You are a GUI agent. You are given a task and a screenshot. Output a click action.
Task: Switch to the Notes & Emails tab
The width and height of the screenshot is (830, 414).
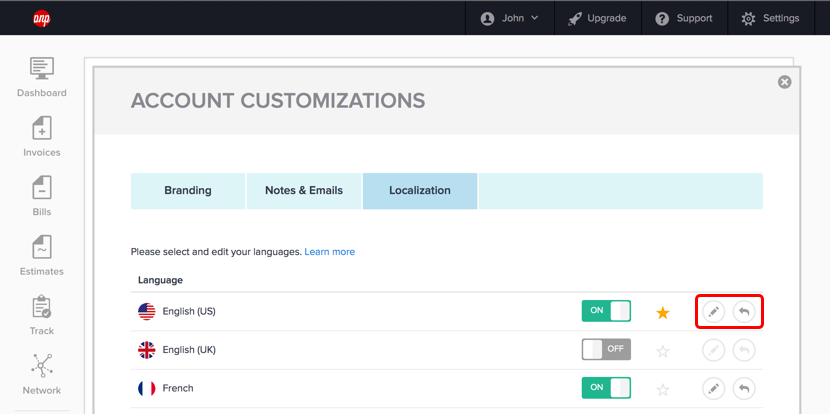pos(304,191)
